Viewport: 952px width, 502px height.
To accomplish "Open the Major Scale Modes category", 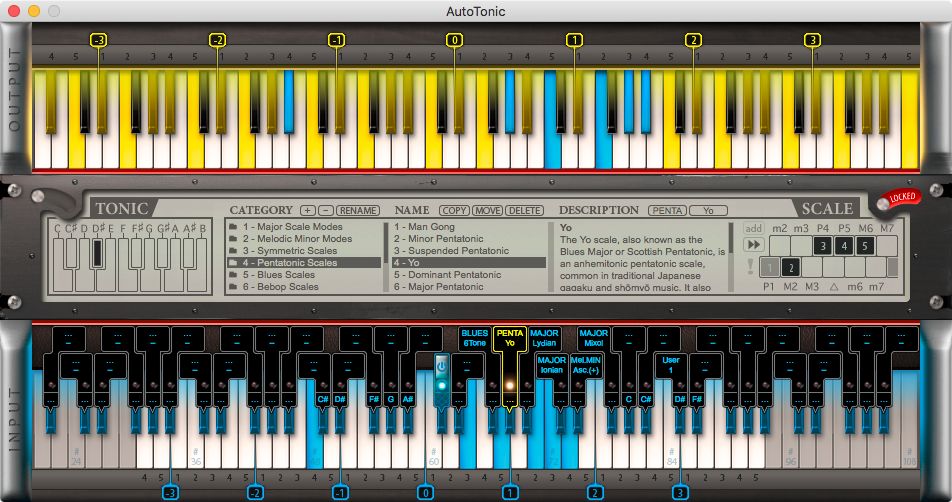I will click(304, 226).
